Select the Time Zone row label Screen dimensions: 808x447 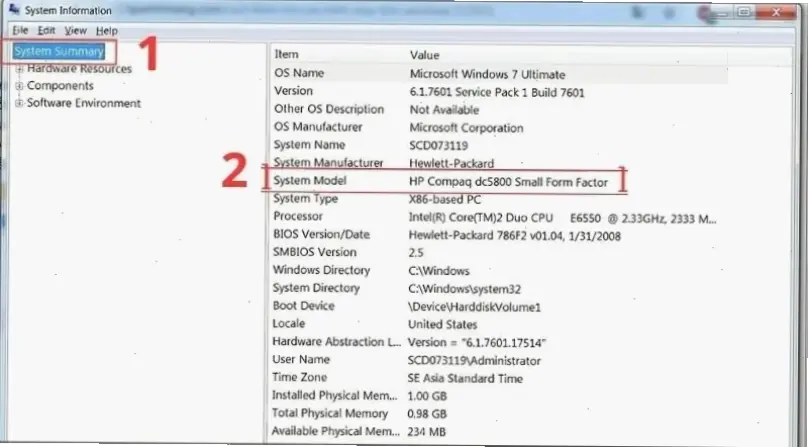coord(299,377)
